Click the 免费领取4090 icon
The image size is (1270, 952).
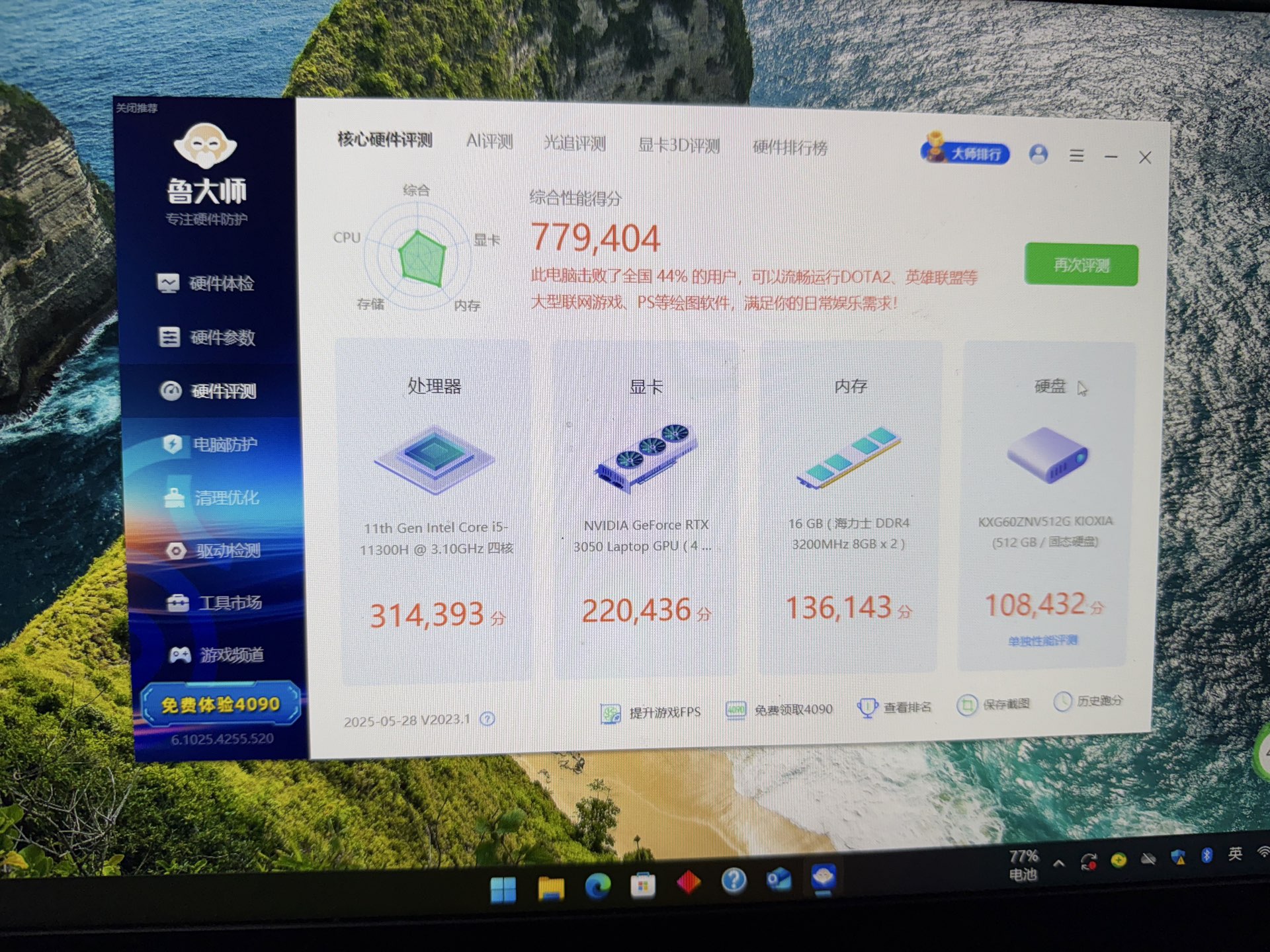tap(736, 711)
